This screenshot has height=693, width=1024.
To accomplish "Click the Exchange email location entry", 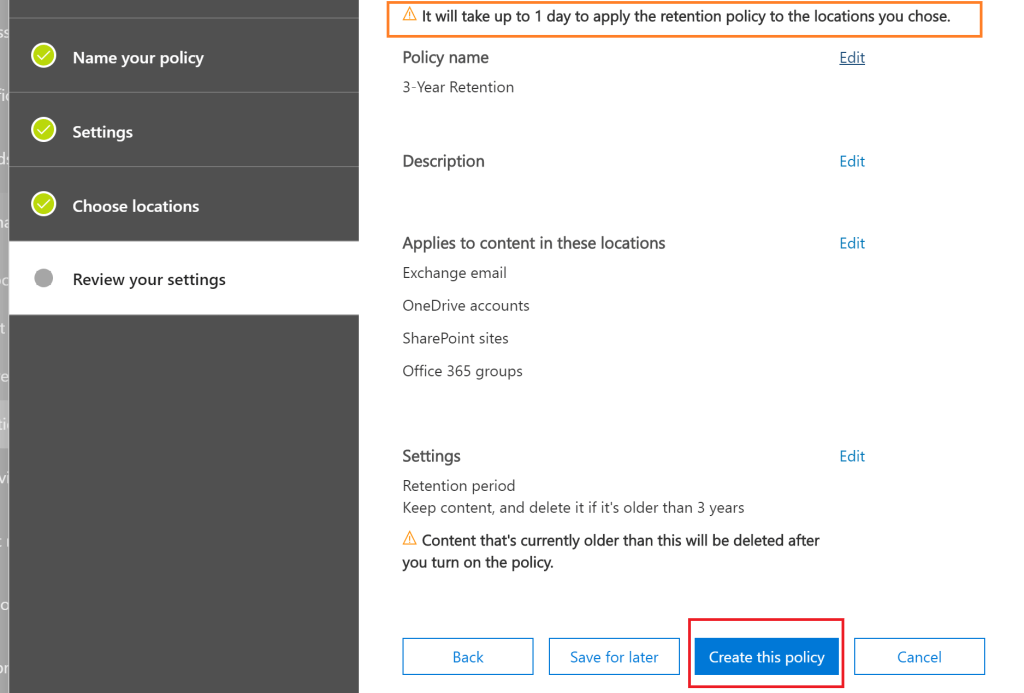I will (454, 273).
